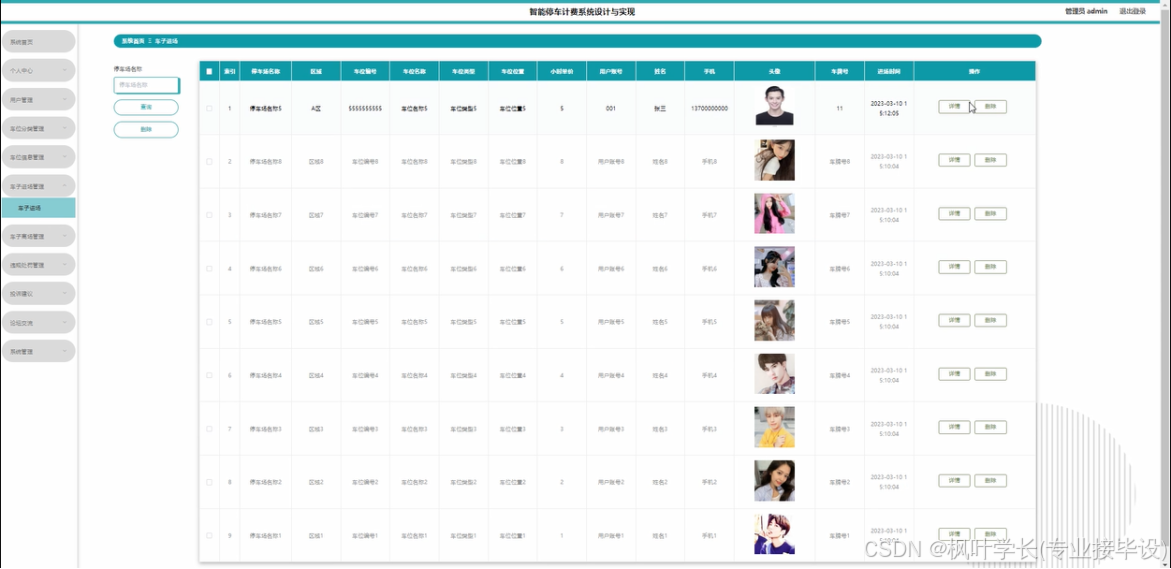
Task: Open 系统管理 in the sidebar
Action: point(38,351)
